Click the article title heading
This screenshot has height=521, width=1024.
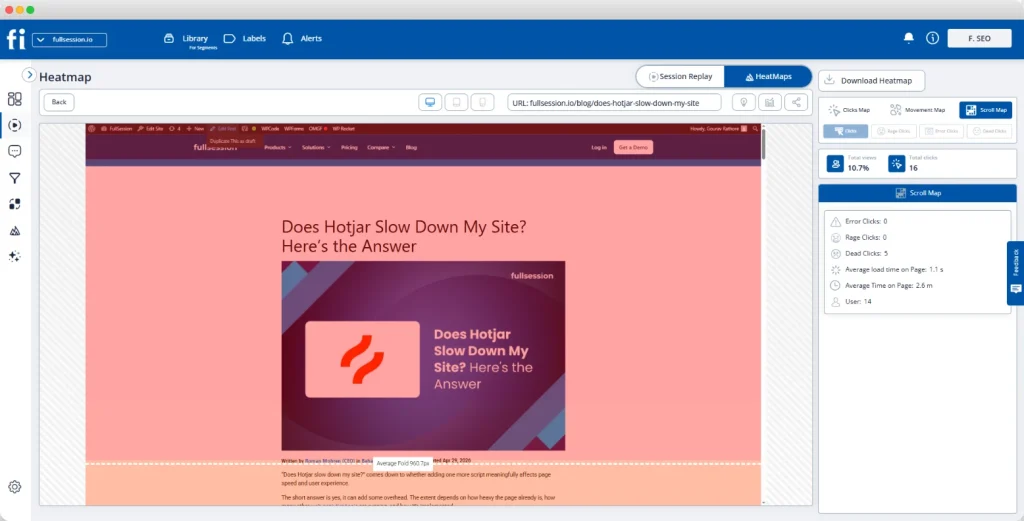(404, 236)
